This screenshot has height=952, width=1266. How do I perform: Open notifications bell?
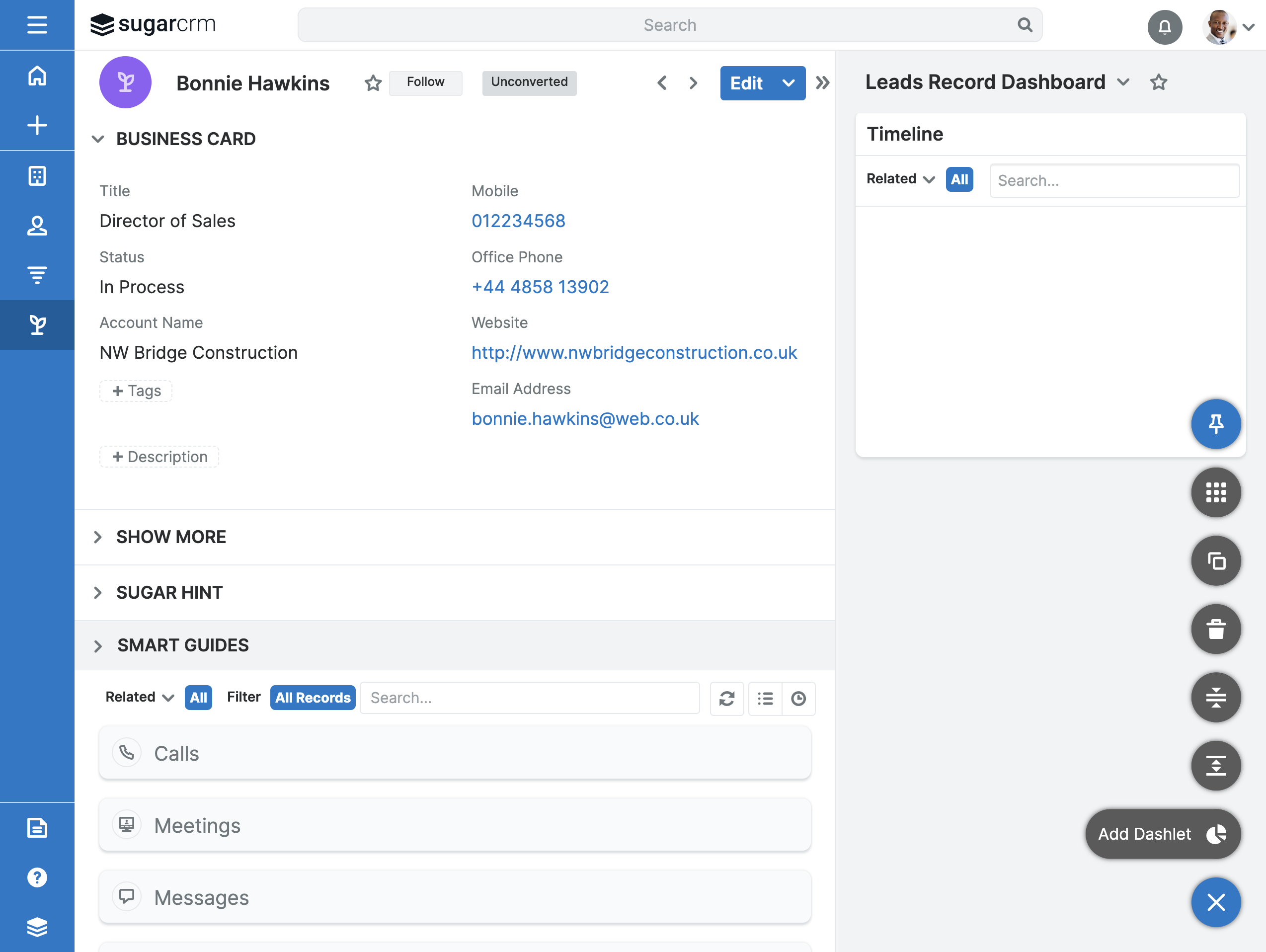pyautogui.click(x=1165, y=26)
